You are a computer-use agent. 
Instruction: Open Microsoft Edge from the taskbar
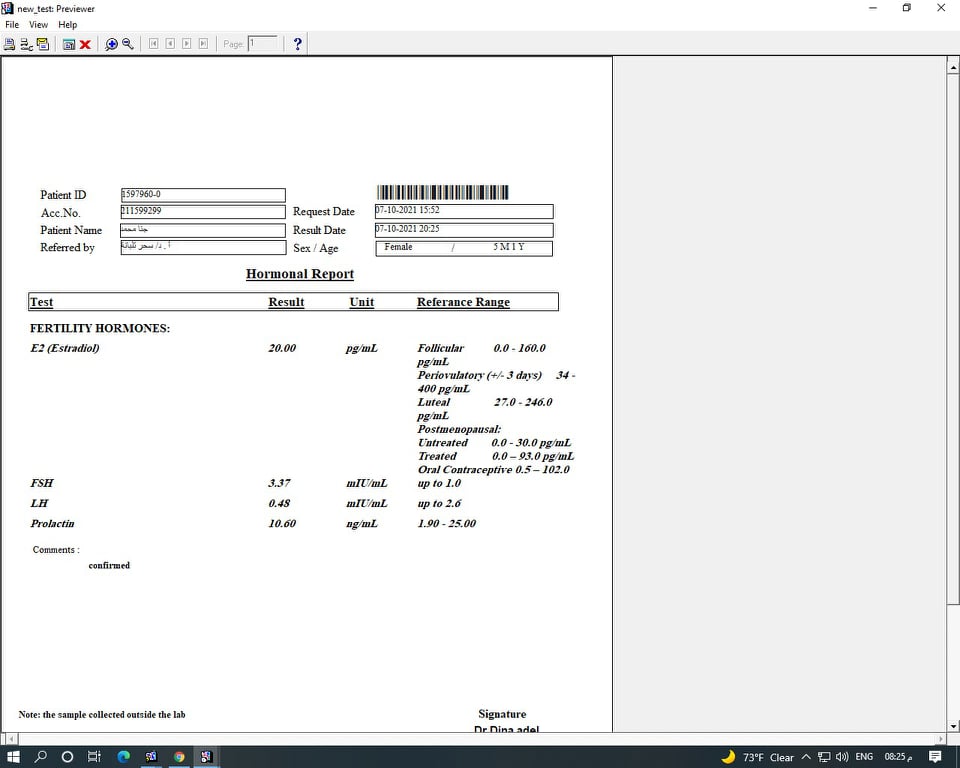tap(124, 757)
